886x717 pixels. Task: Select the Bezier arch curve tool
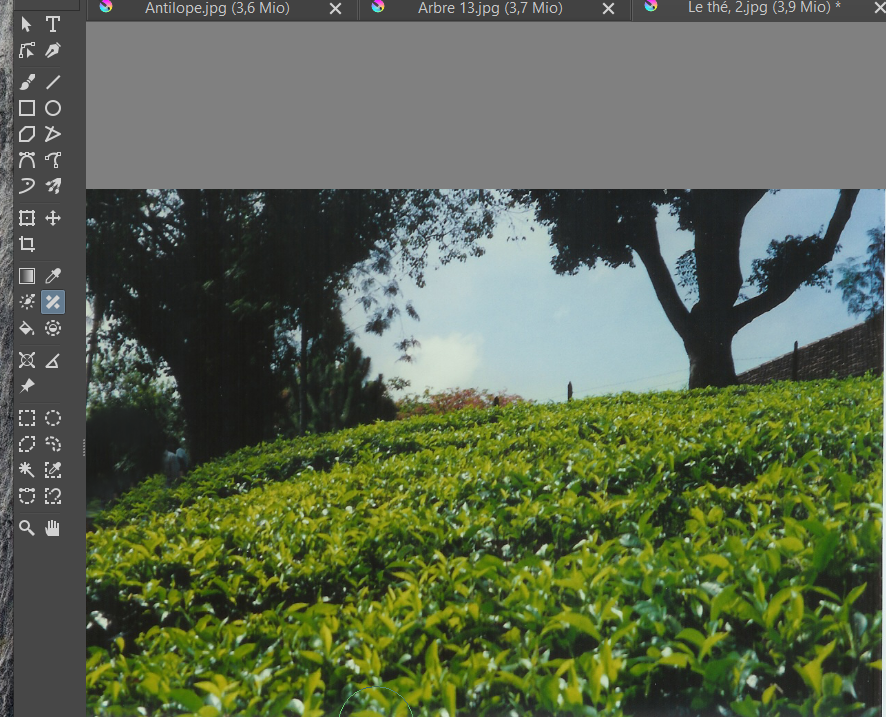[x=27, y=160]
